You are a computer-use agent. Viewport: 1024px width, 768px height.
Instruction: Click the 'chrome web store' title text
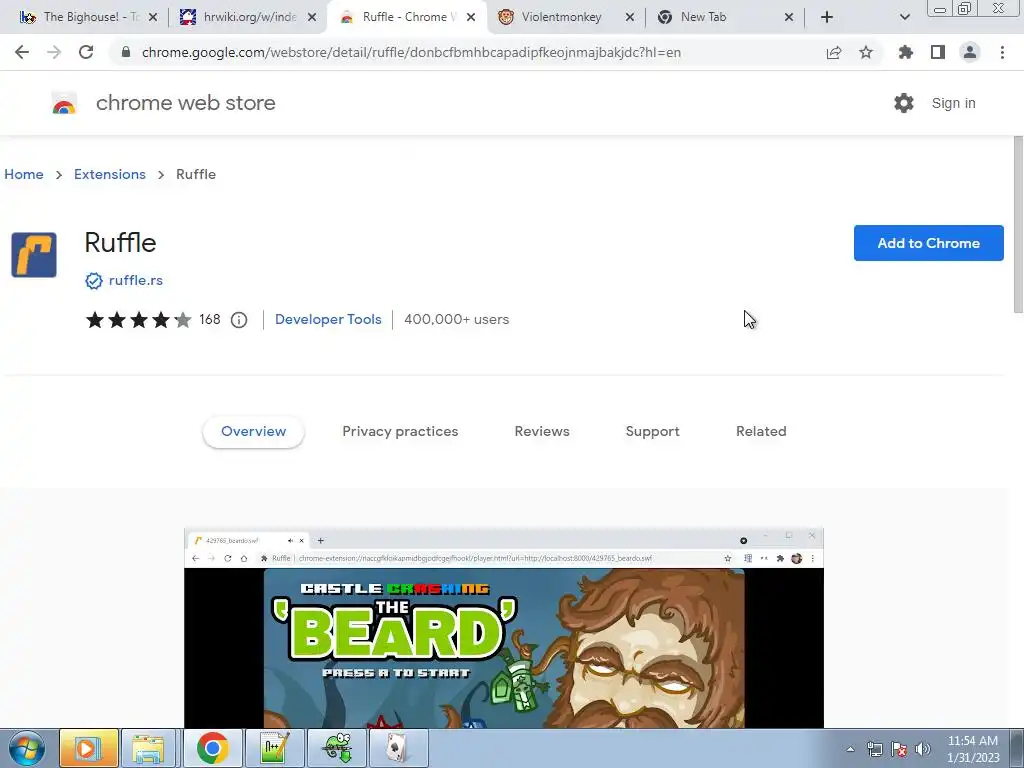tap(185, 103)
